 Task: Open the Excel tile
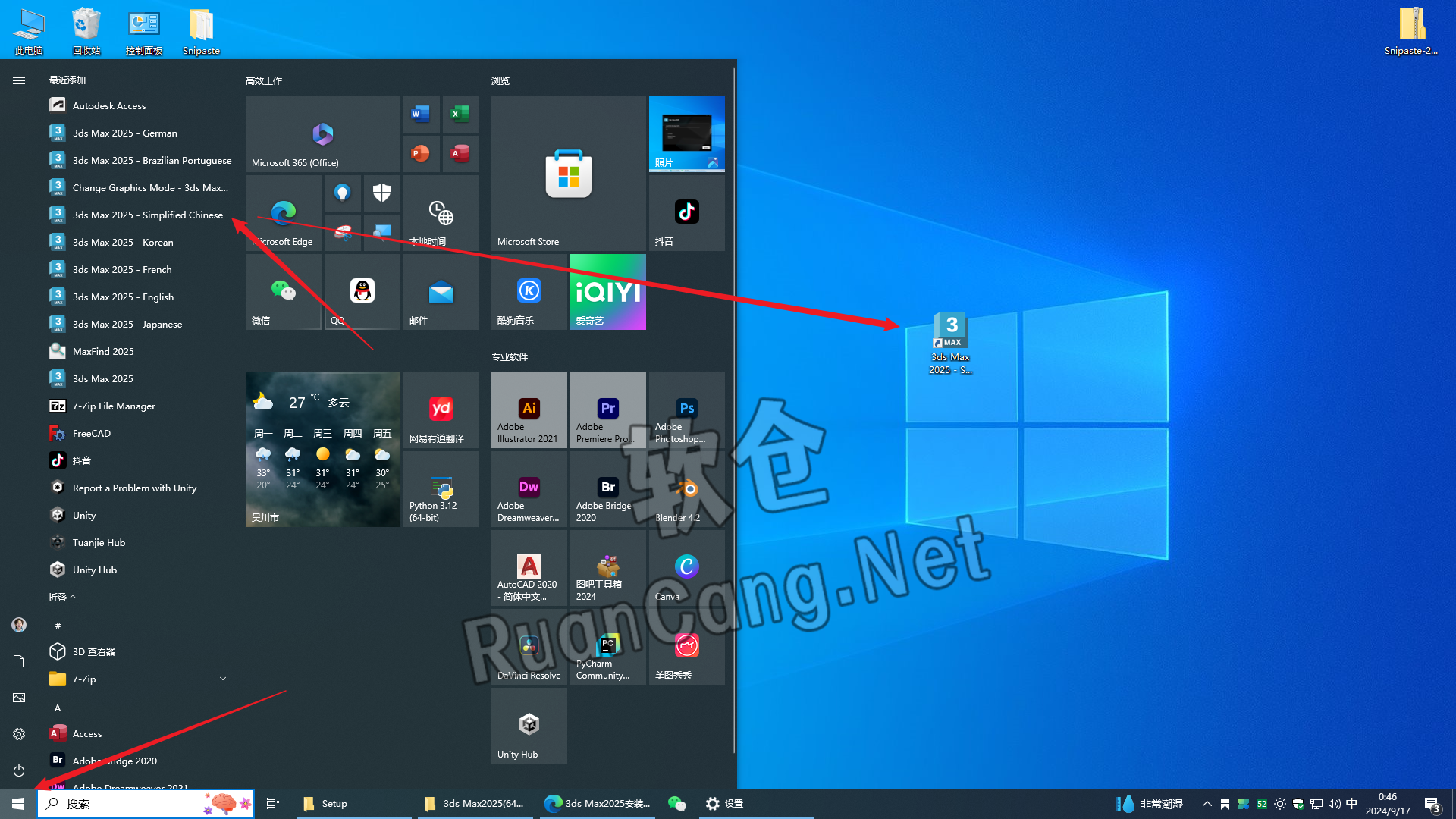click(460, 115)
